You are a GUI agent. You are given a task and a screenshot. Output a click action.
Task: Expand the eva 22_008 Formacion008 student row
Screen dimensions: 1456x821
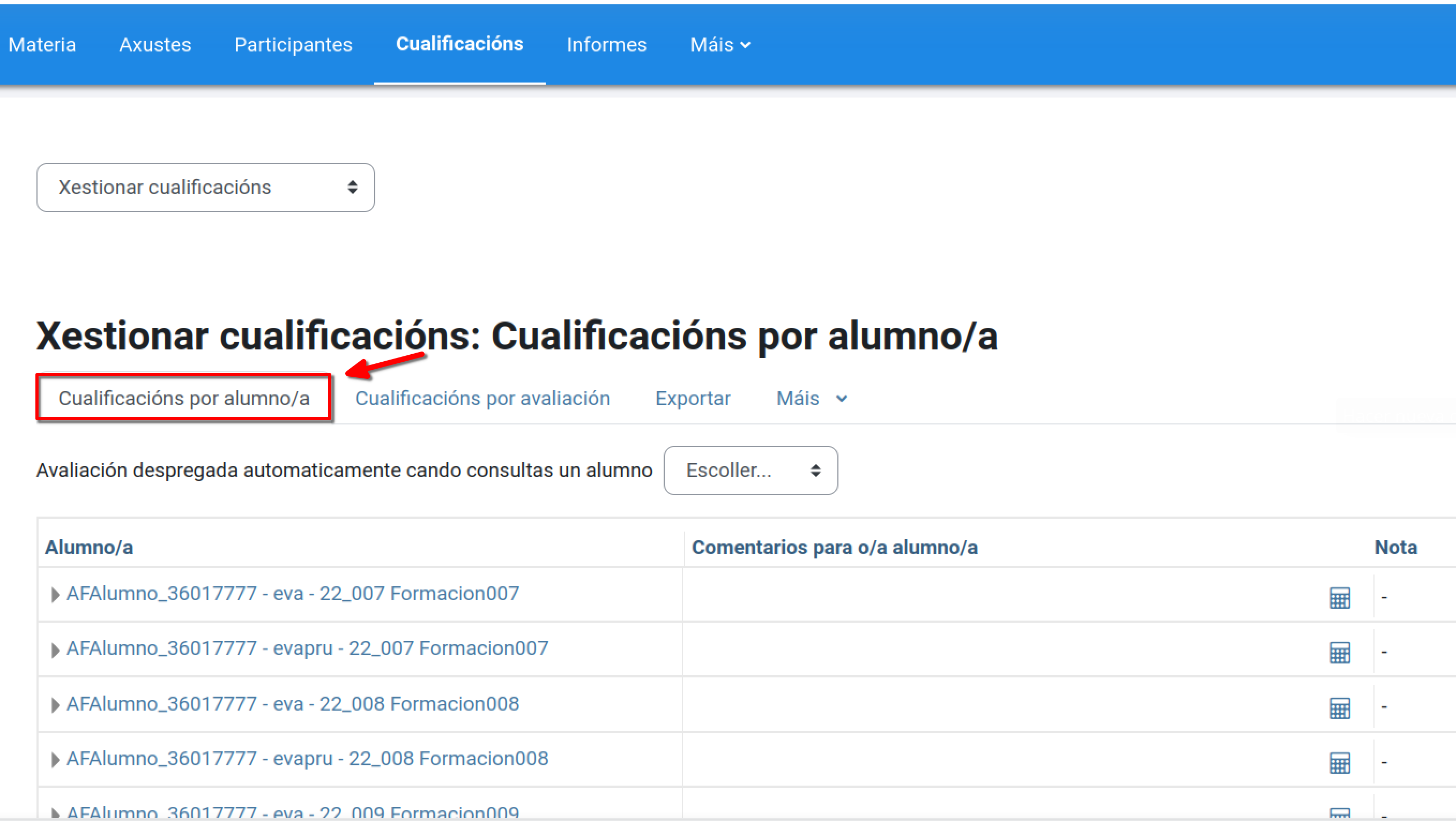tap(55, 704)
